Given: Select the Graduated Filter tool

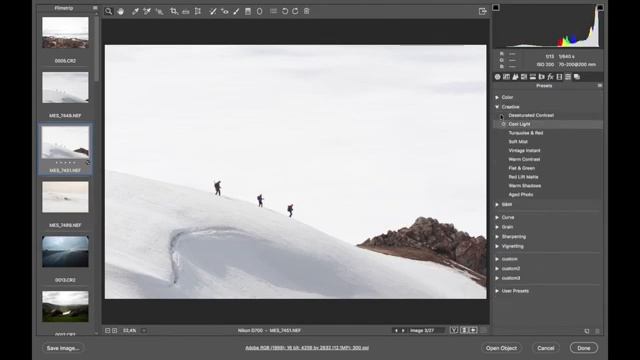Looking at the screenshot, I should [x=248, y=11].
